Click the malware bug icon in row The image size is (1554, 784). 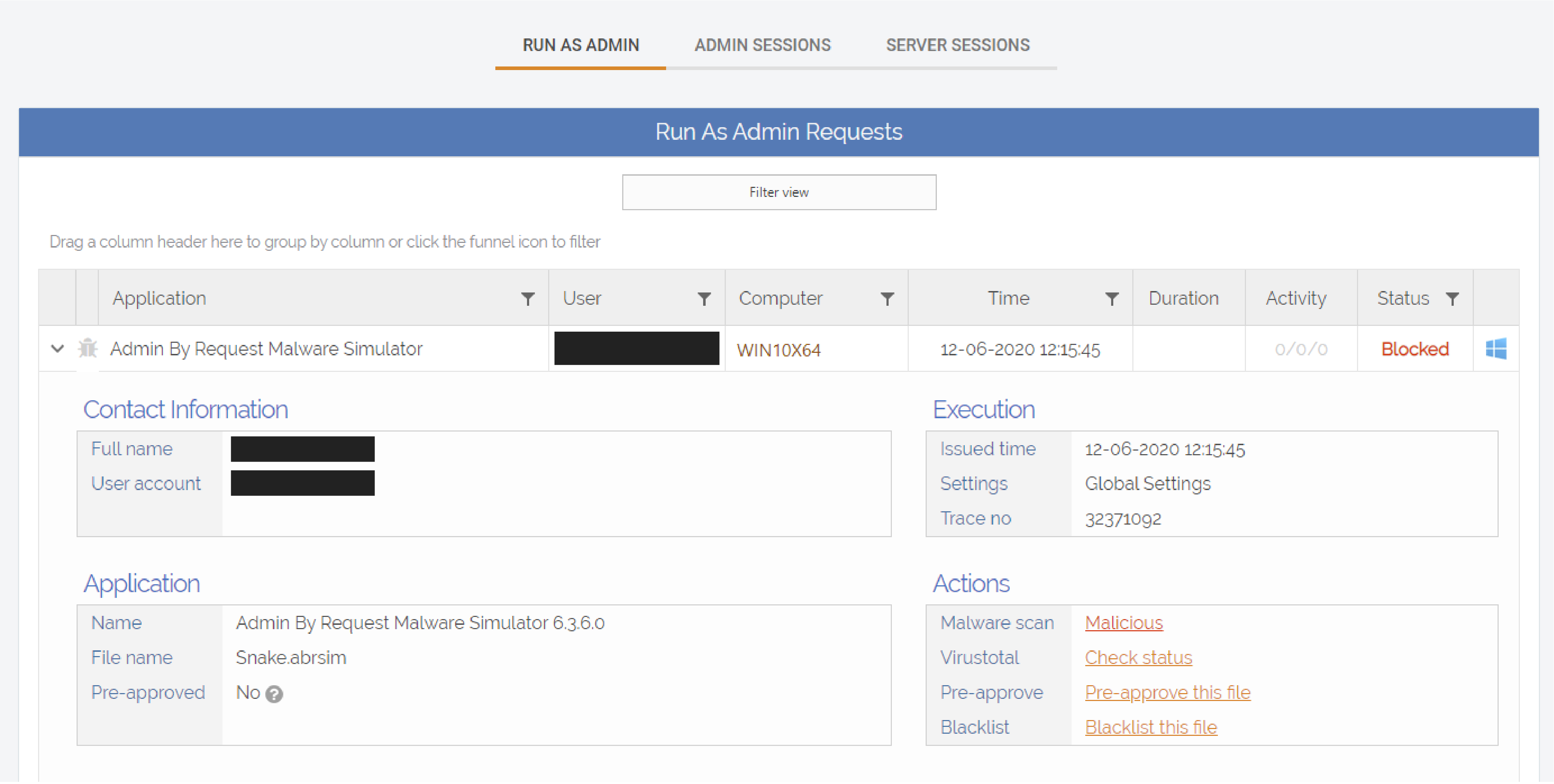coord(87,348)
